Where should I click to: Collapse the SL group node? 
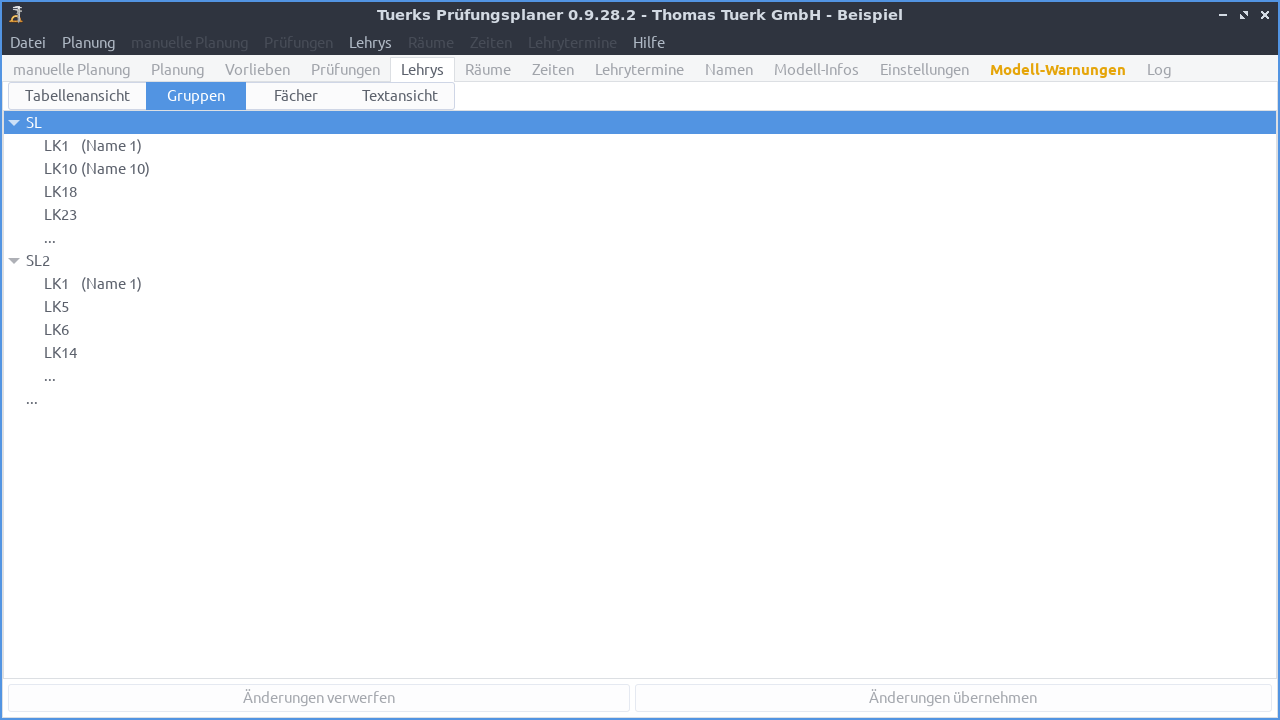click(14, 122)
